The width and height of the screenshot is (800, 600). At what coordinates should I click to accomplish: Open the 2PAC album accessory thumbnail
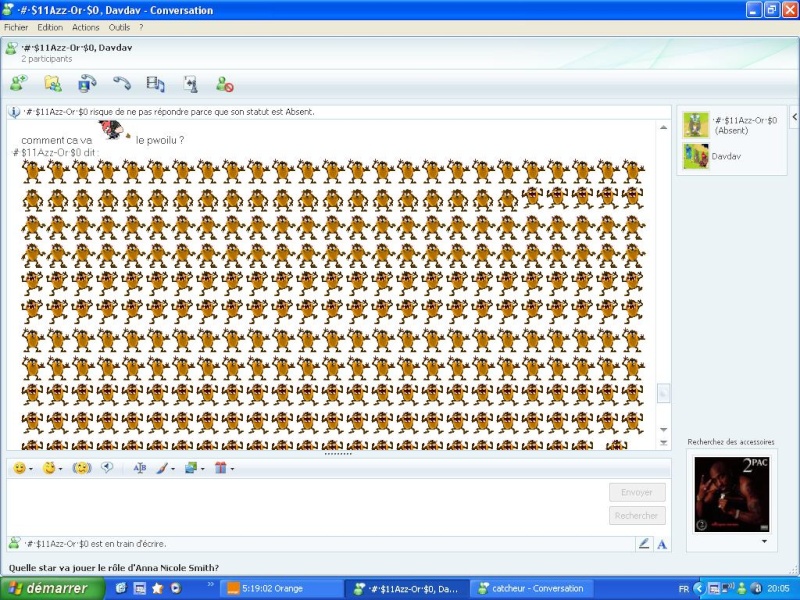tap(732, 494)
